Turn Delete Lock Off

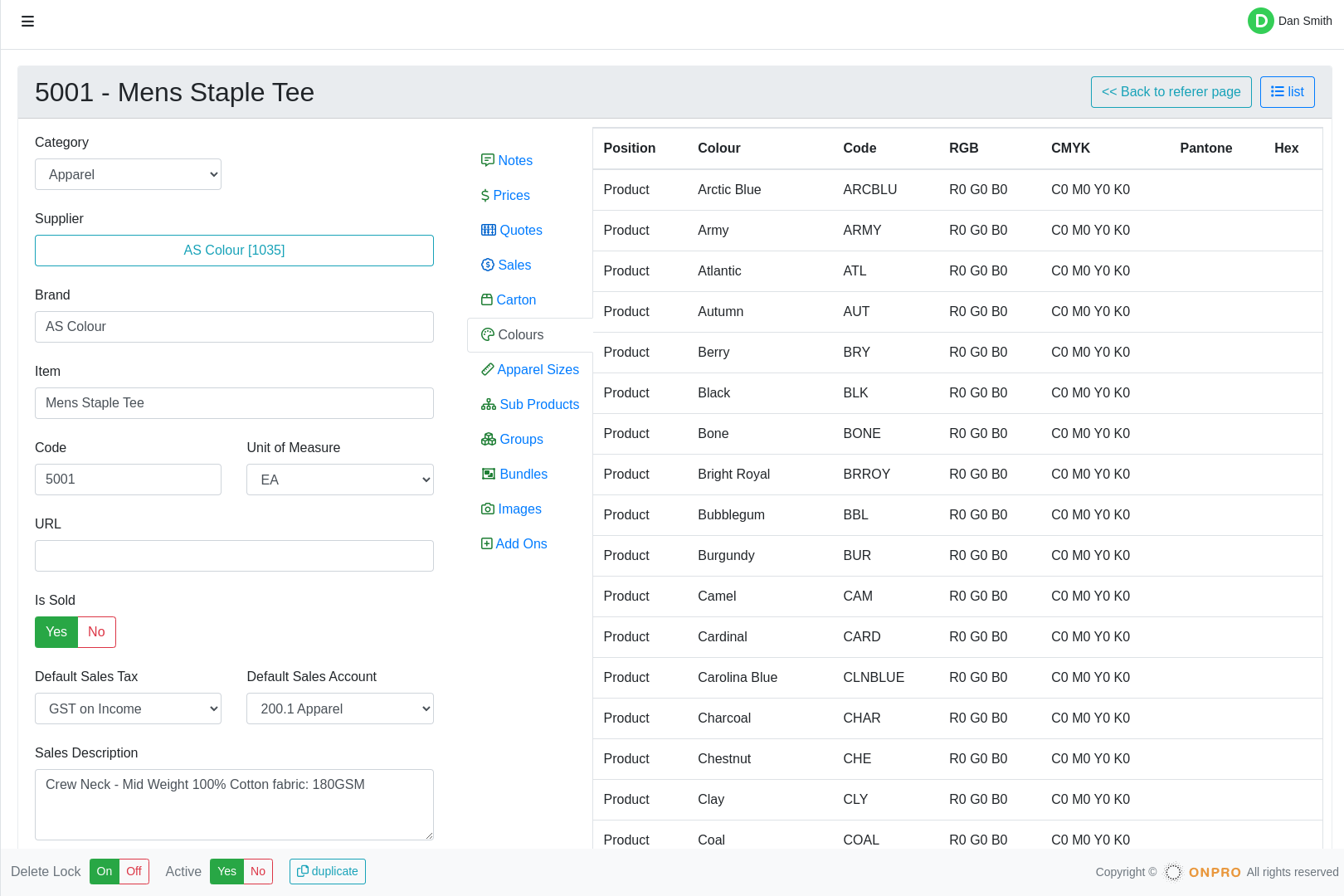(134, 871)
